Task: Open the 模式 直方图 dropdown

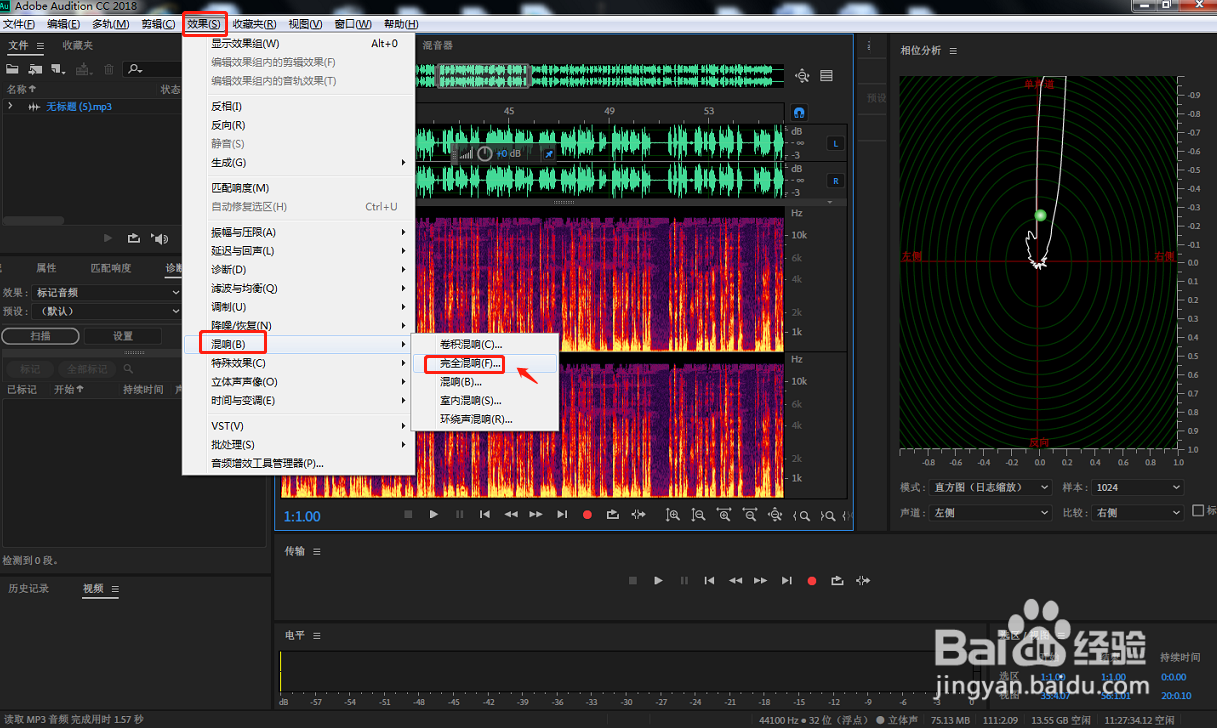Action: (990, 487)
